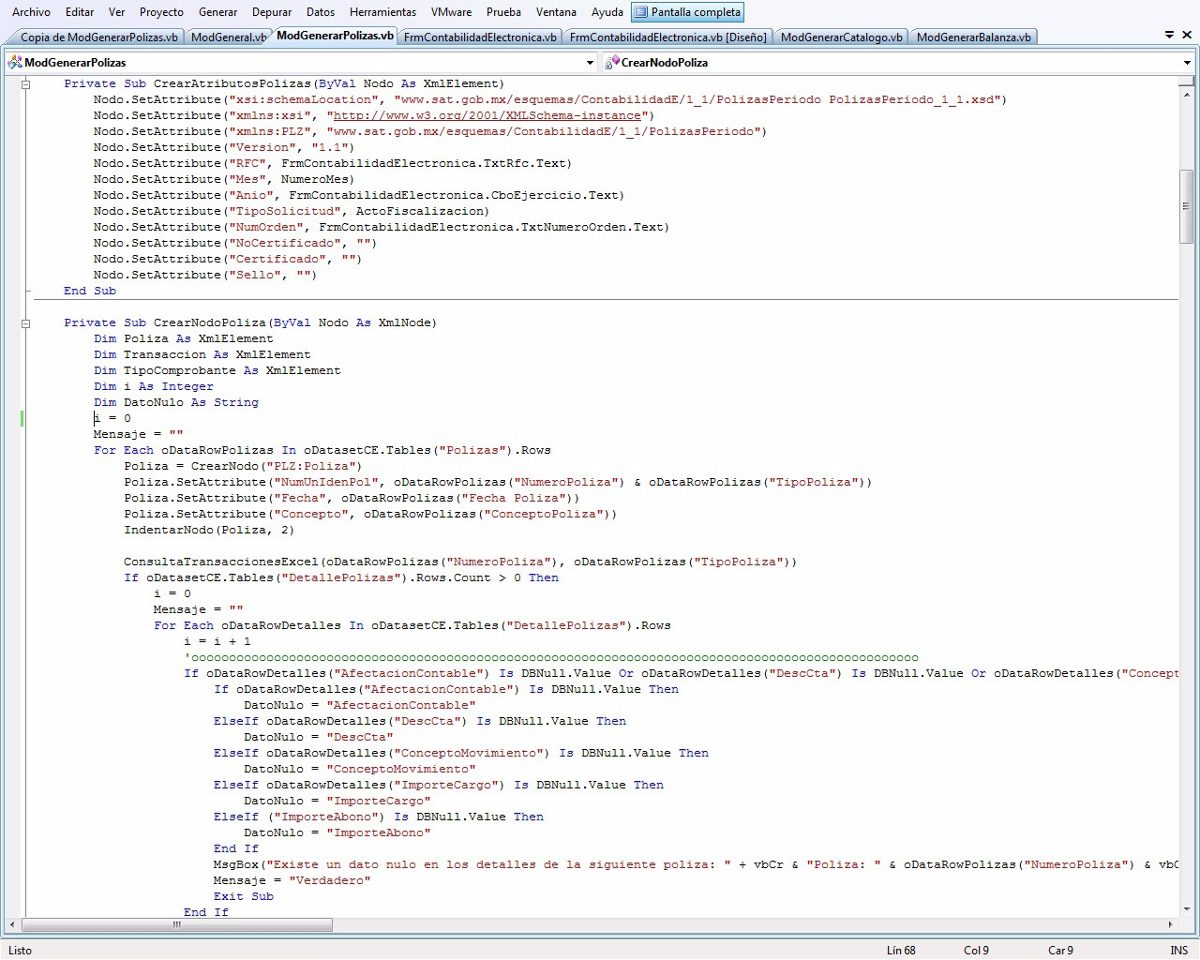The width and height of the screenshot is (1200, 960).
Task: Switch to Copia de ModGenerarPolizas.vb tab
Action: coord(100,37)
